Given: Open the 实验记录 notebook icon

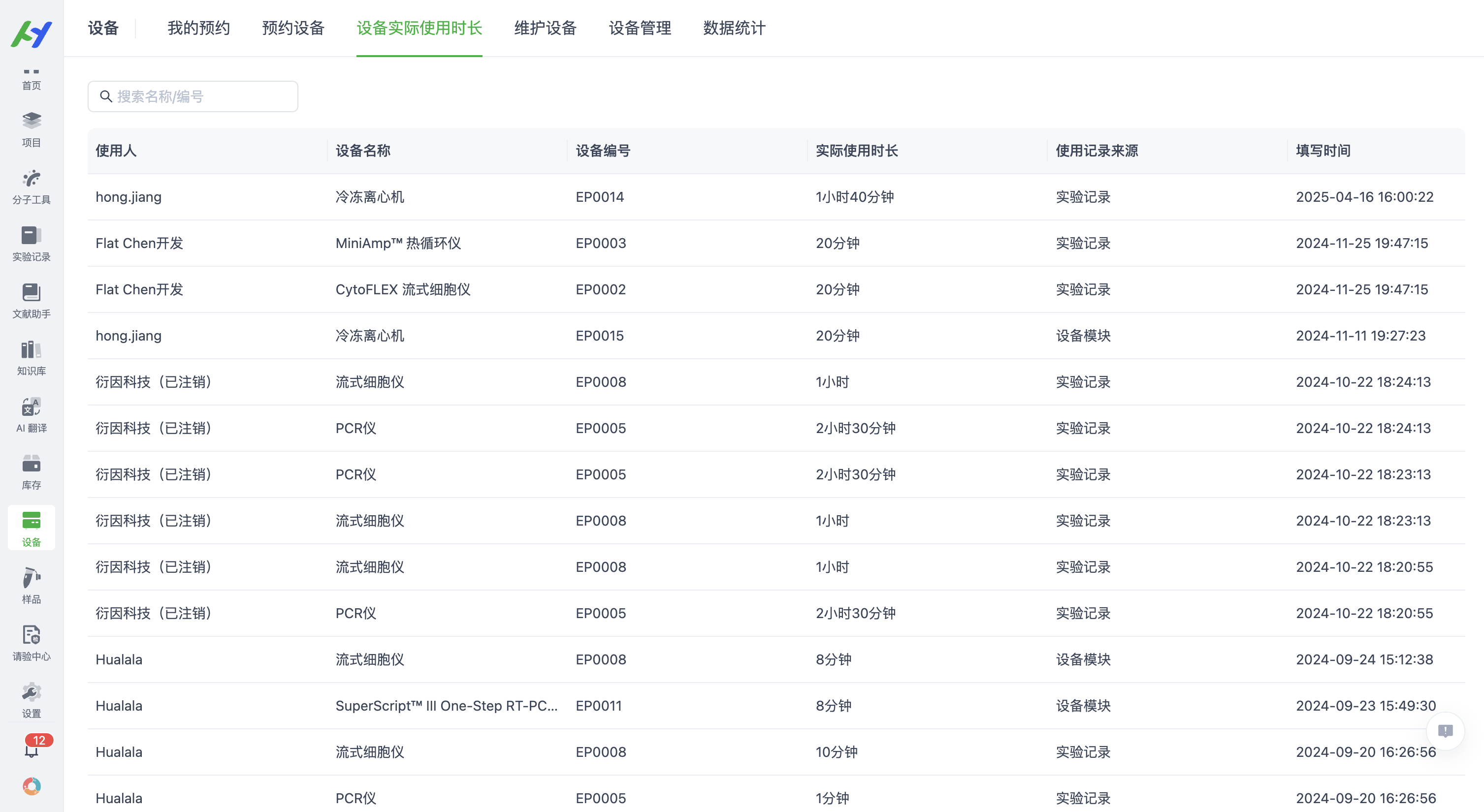Looking at the screenshot, I should (32, 242).
